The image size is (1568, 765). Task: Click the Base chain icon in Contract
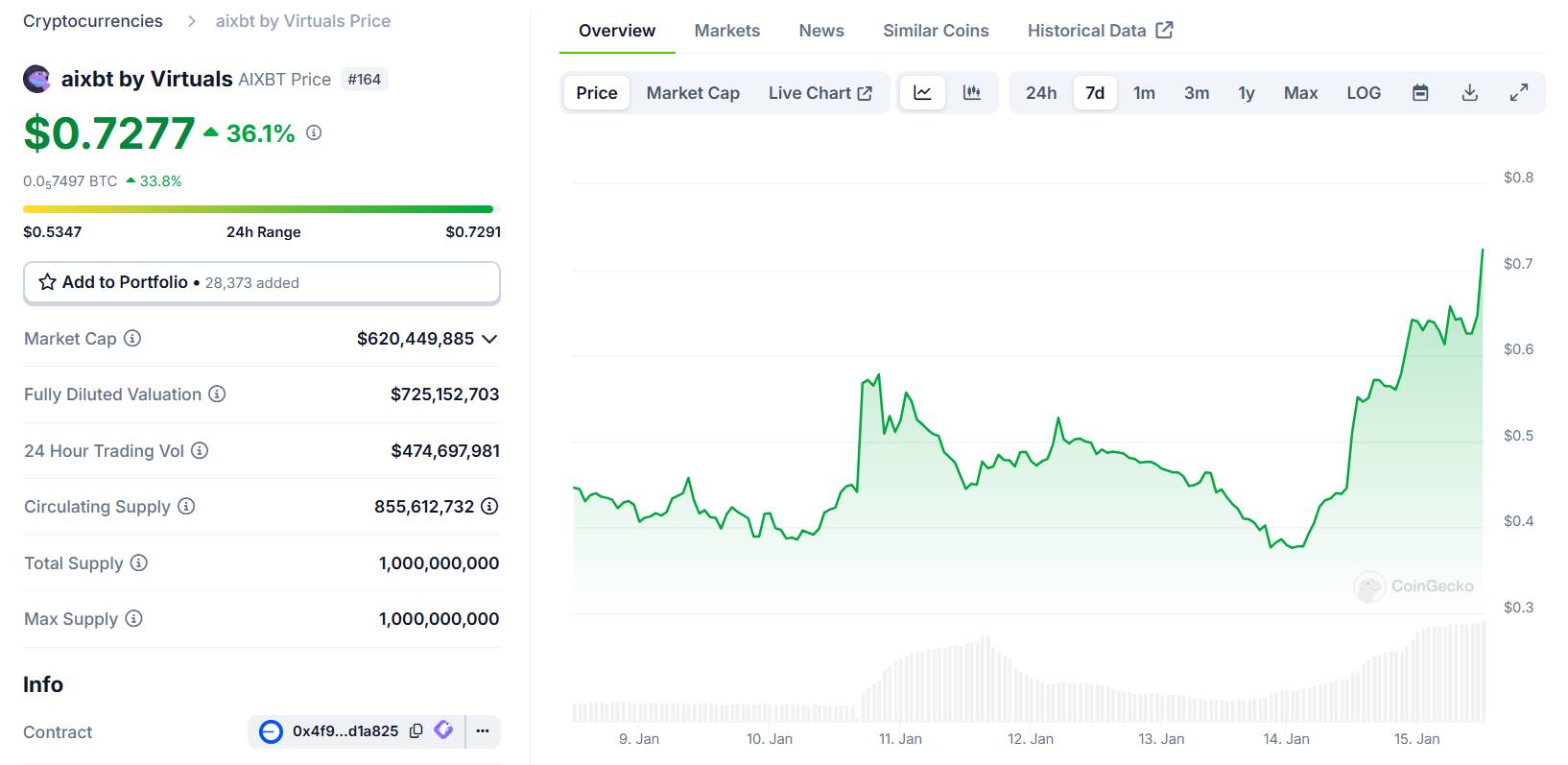[271, 731]
